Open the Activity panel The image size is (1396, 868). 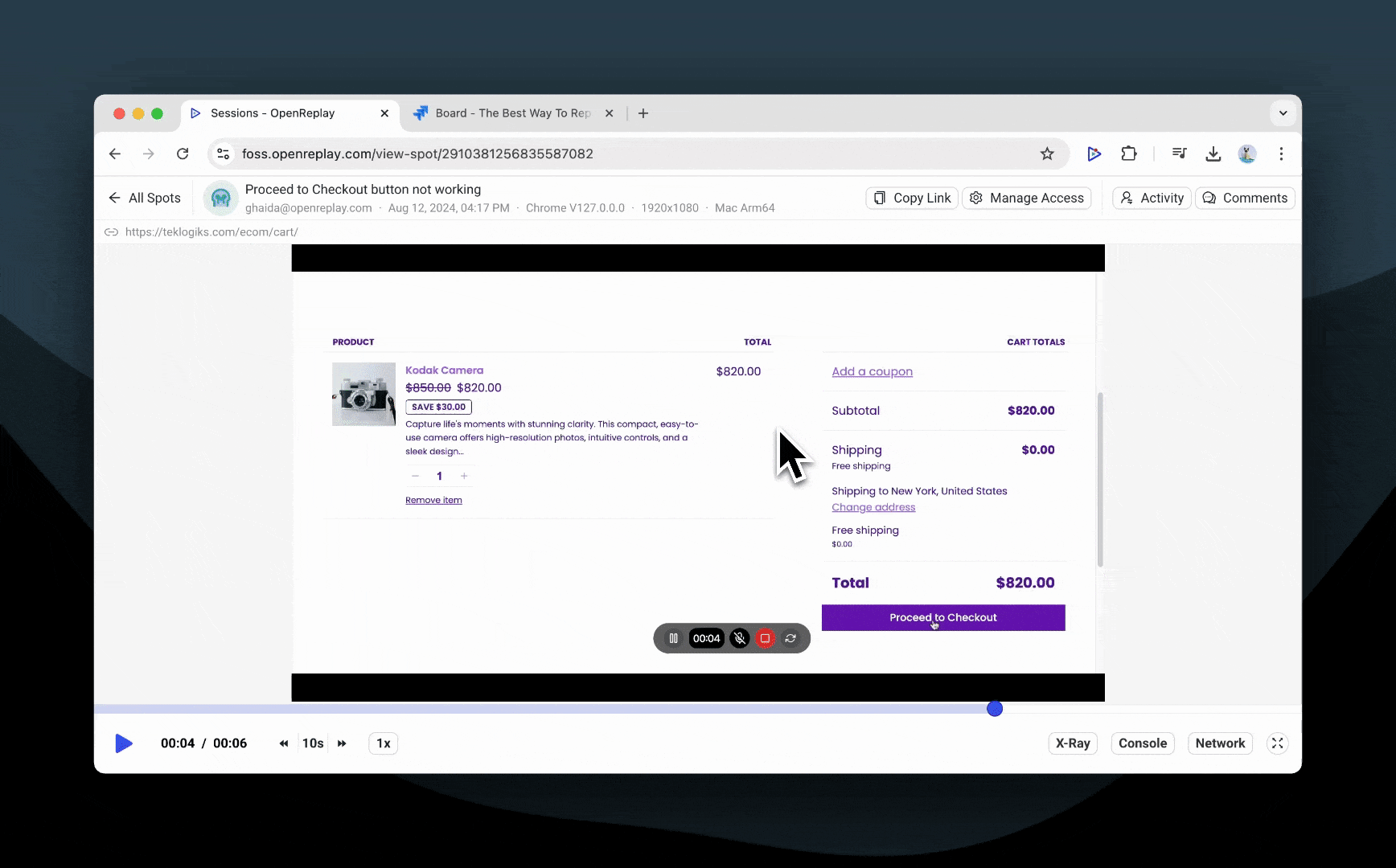click(1152, 198)
